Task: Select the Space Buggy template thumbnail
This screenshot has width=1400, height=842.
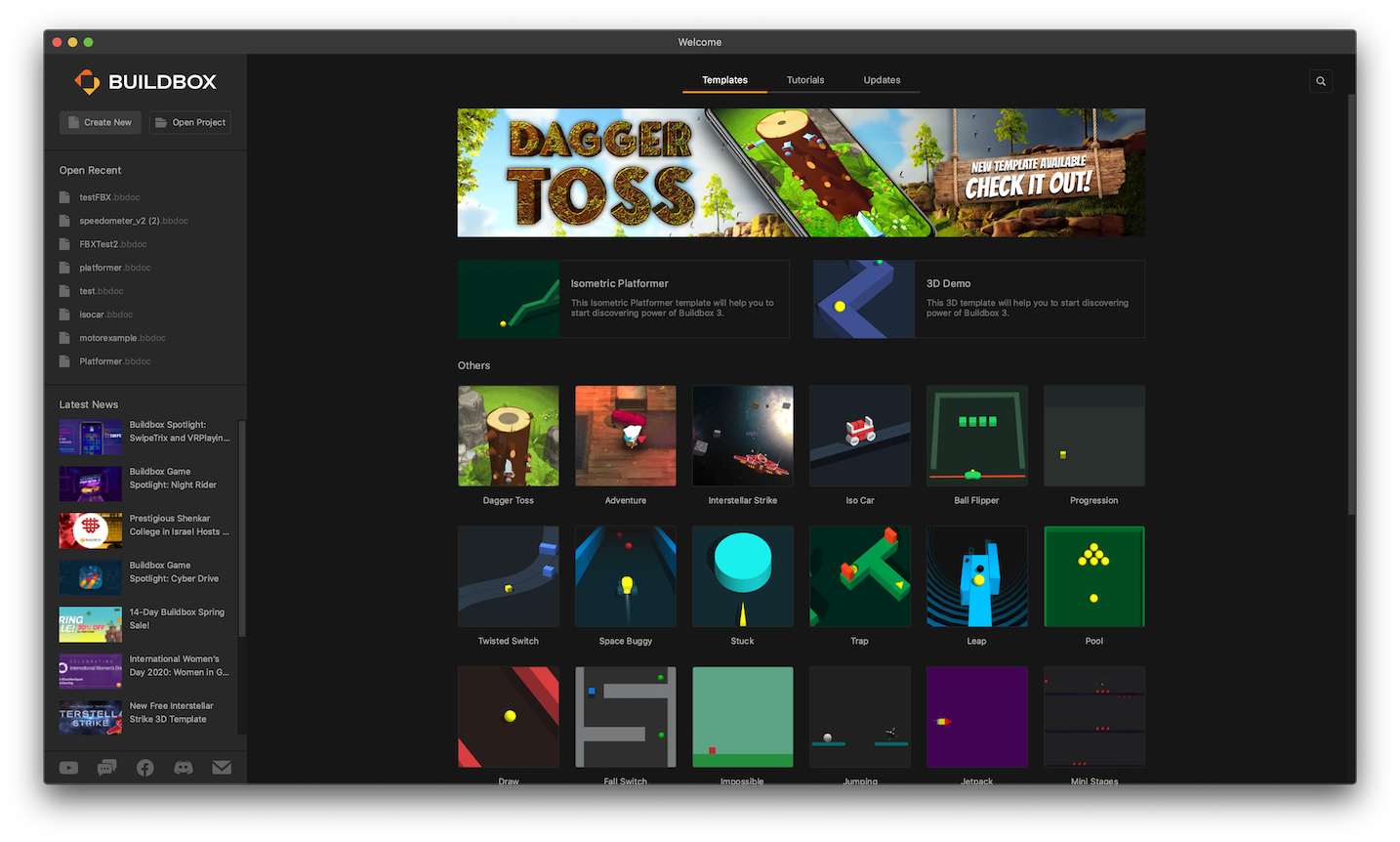Action: 626,576
